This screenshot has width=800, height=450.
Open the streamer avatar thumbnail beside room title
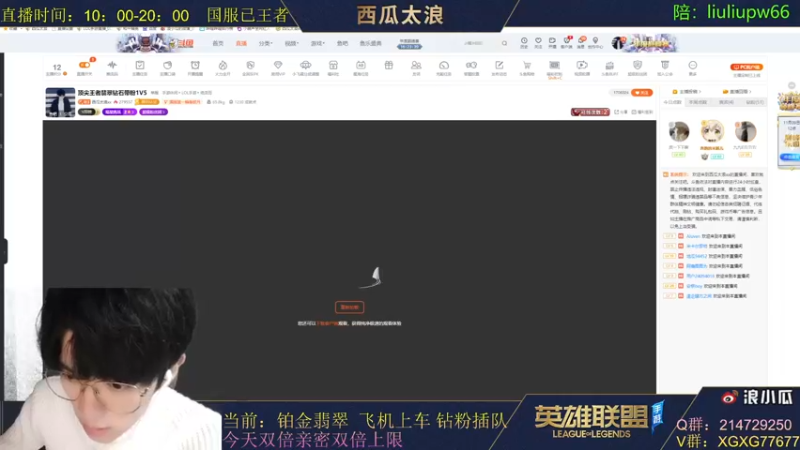60,102
